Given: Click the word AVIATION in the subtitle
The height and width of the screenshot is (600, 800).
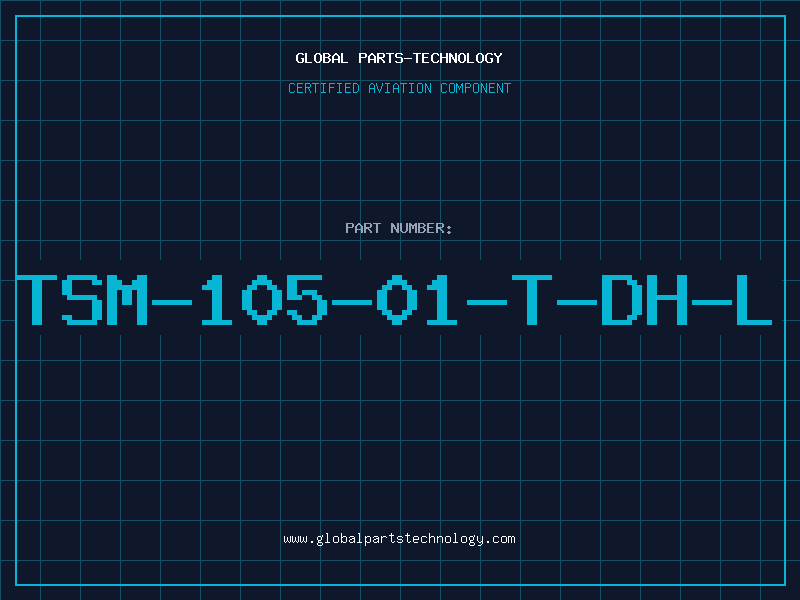Looking at the screenshot, I should (400, 88).
